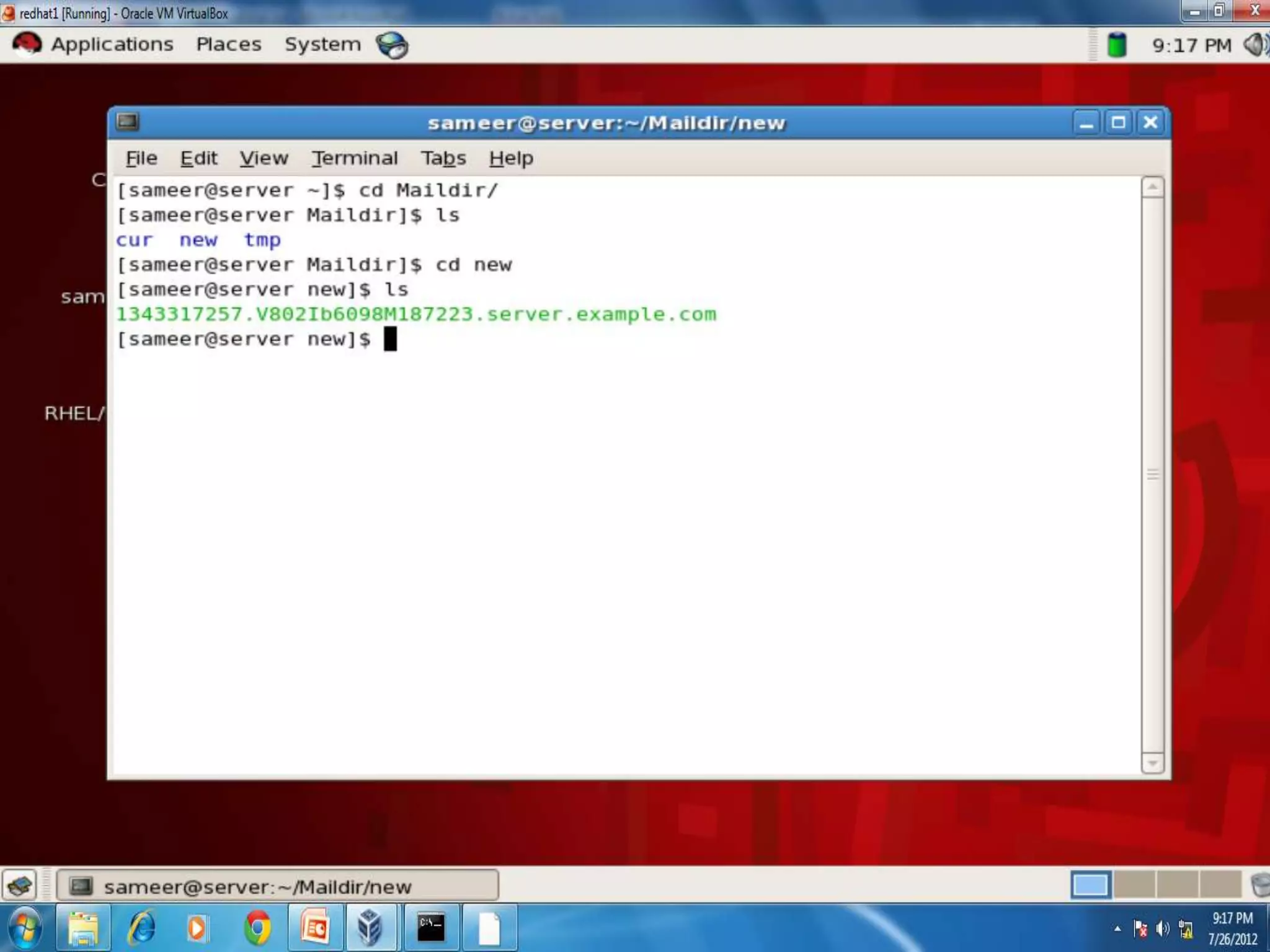The width and height of the screenshot is (1270, 952).
Task: Open the terminal's Edit menu
Action: (x=198, y=159)
